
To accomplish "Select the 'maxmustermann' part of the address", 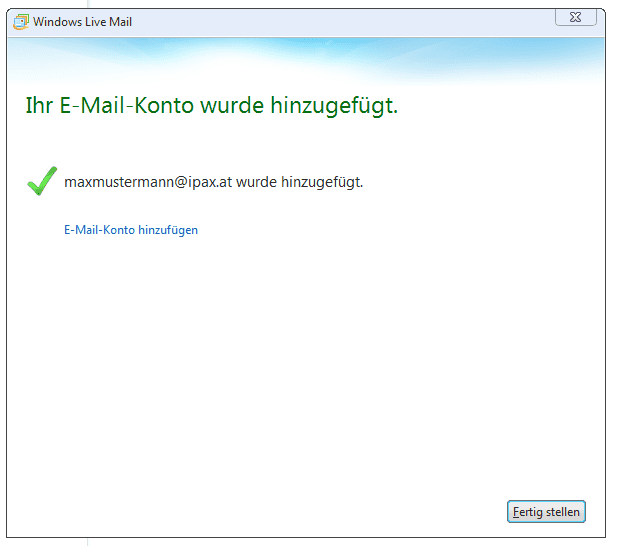I will click(x=110, y=183).
